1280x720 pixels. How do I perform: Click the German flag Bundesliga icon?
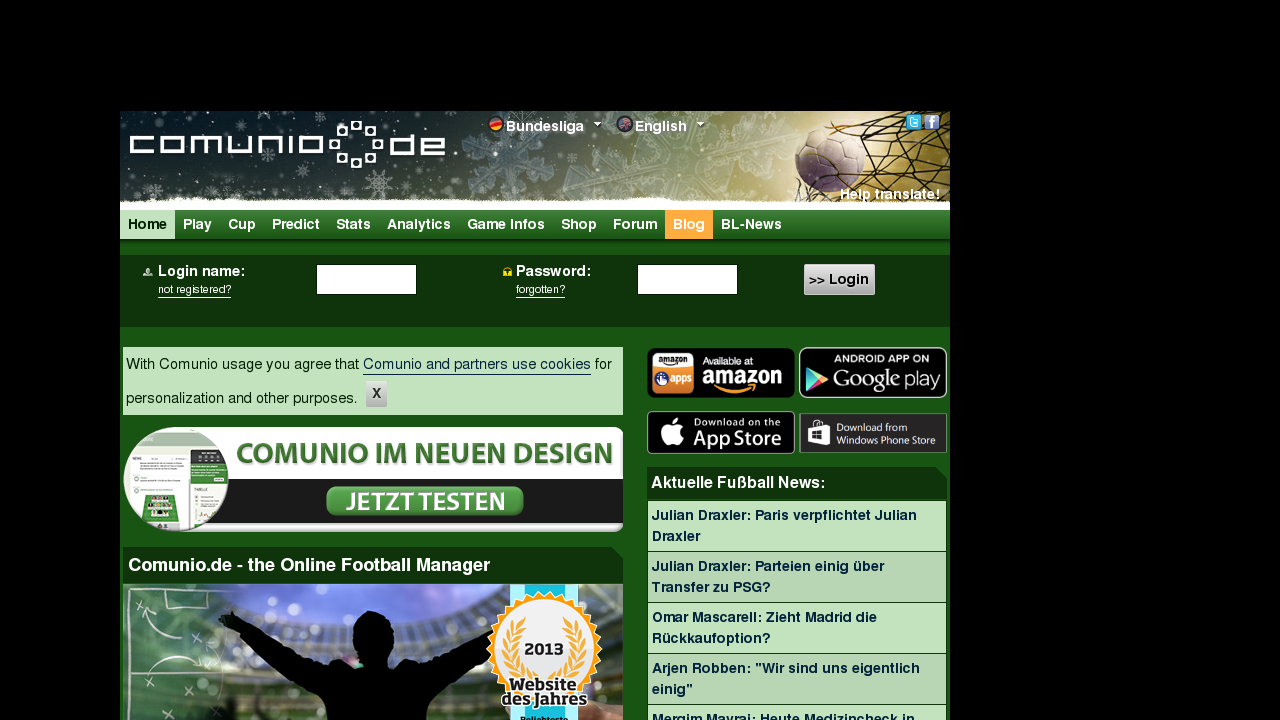point(496,125)
